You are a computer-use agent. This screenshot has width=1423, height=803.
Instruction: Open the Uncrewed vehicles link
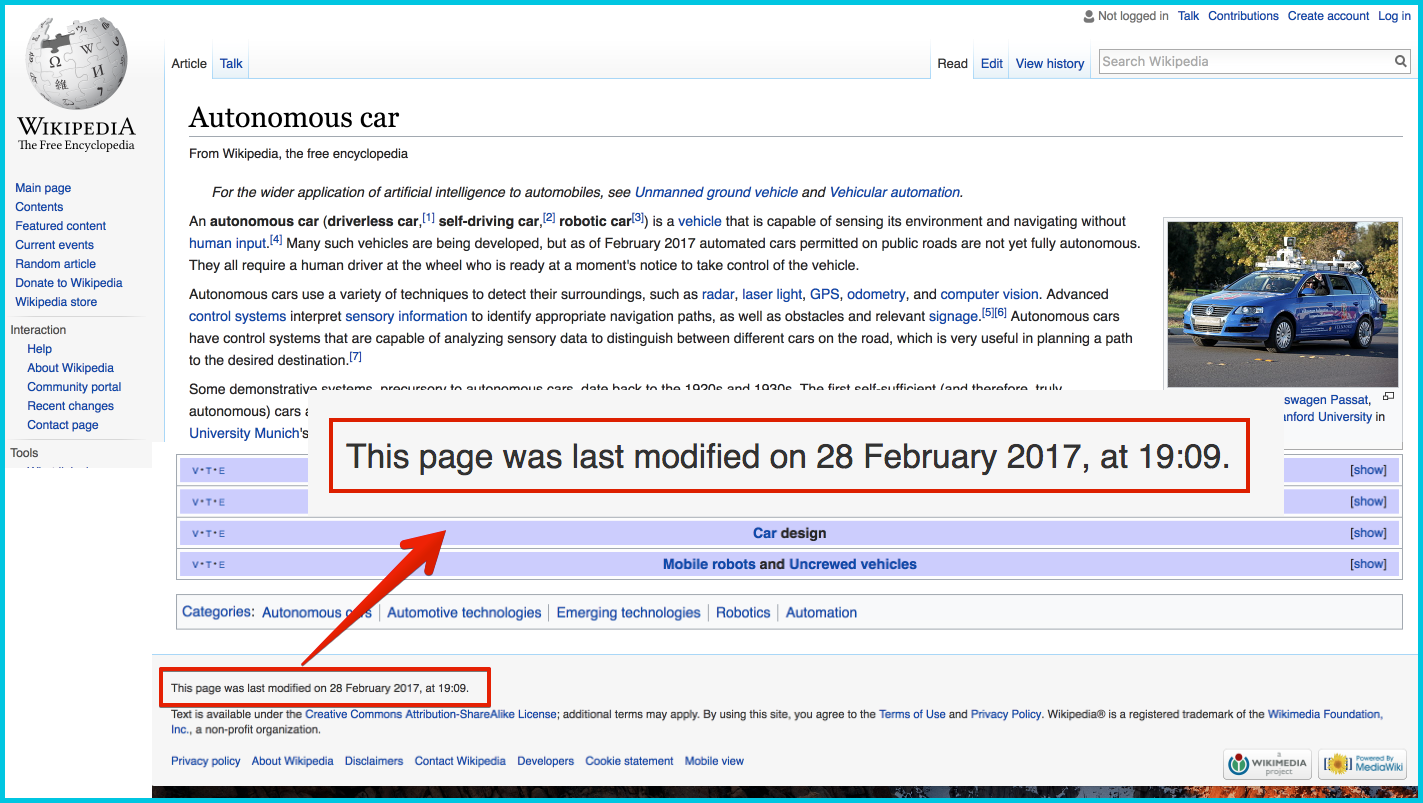point(853,564)
